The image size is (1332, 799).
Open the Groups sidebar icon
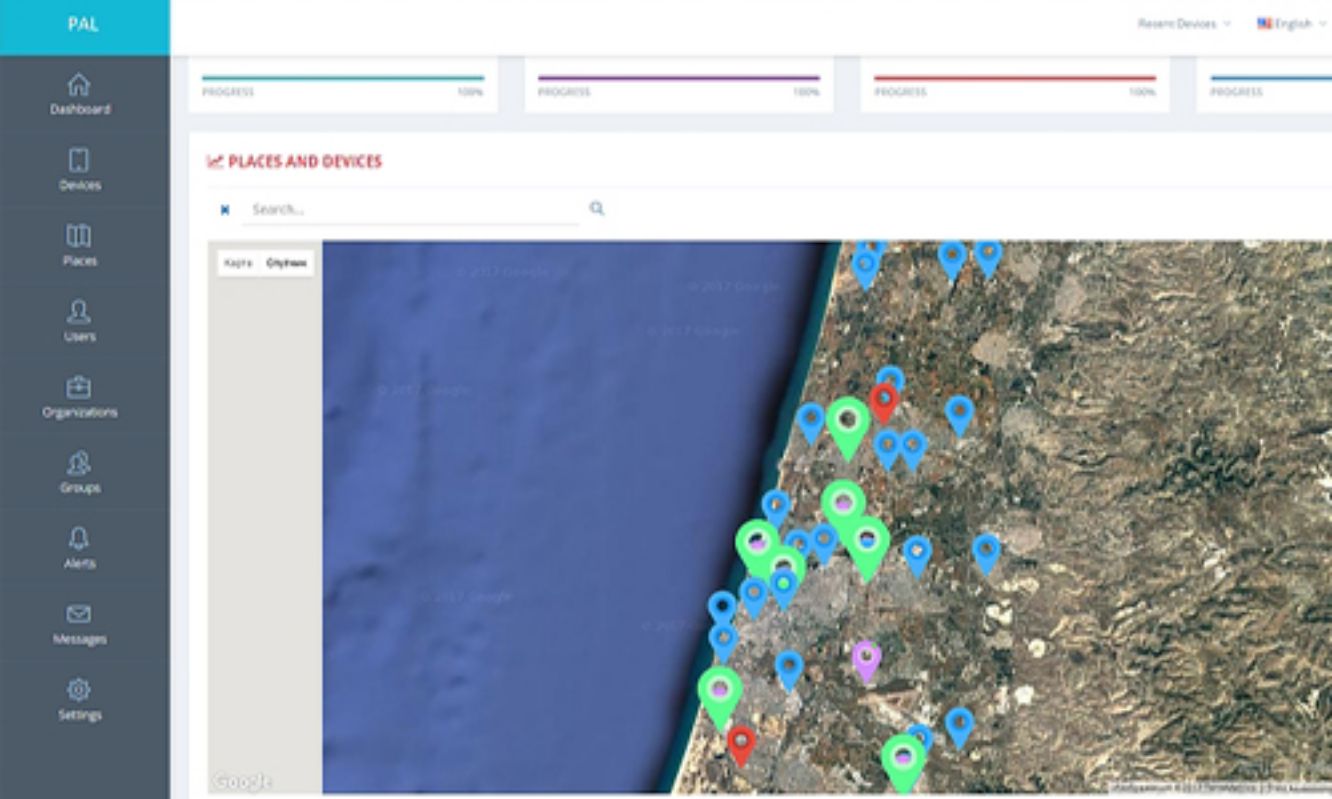pos(79,464)
